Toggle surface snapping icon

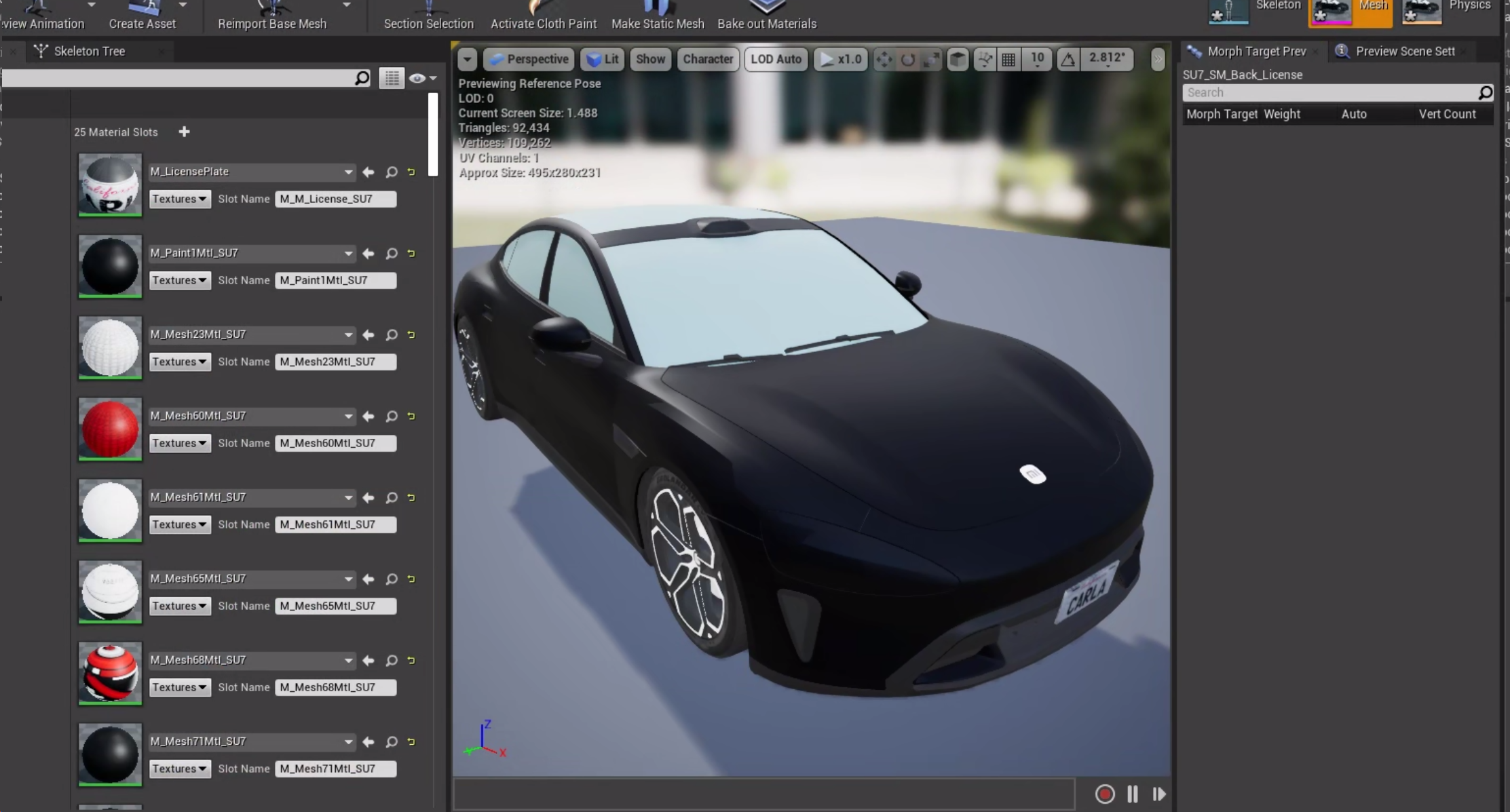pos(984,60)
